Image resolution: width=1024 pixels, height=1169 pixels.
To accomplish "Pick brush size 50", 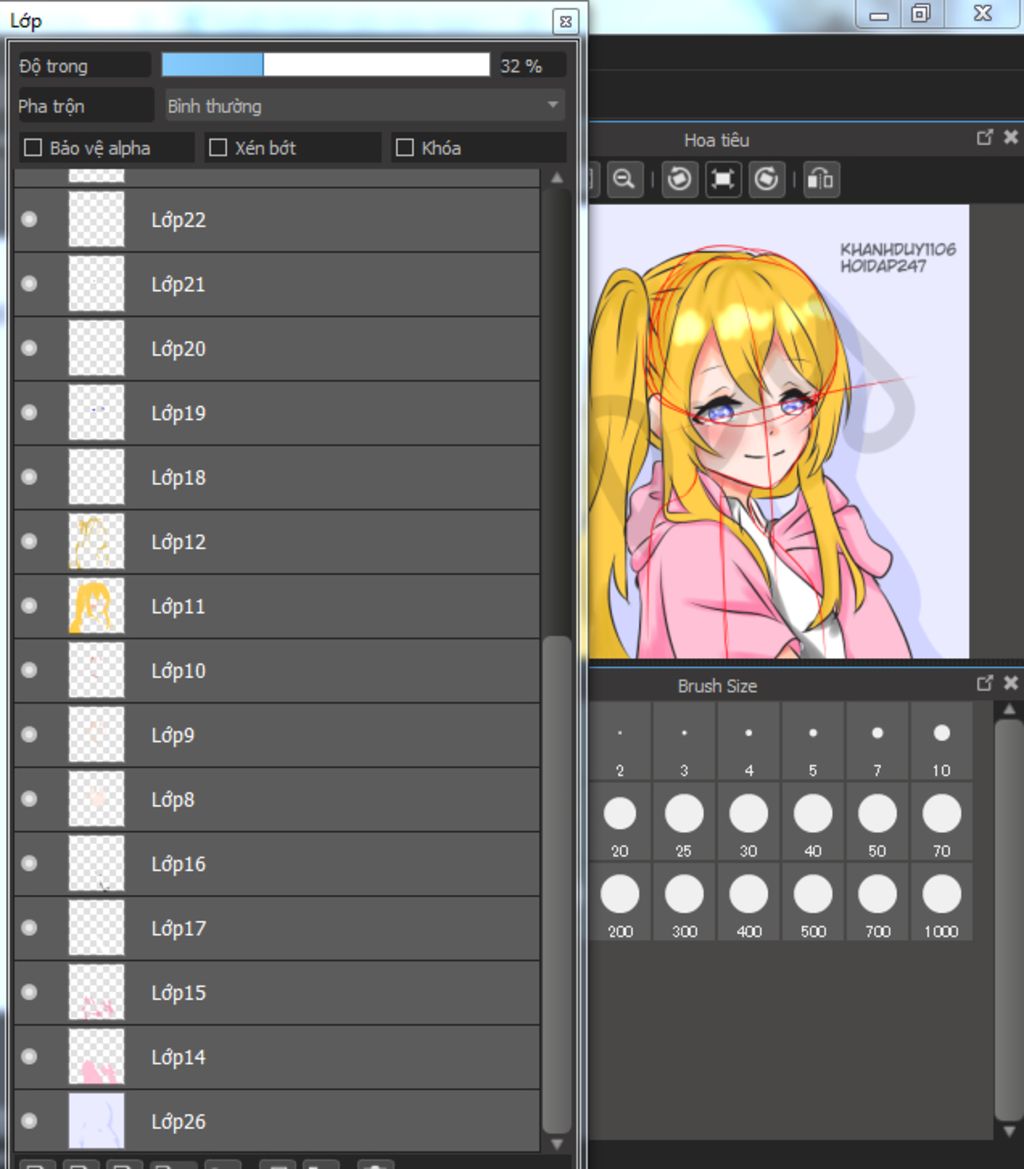I will point(877,822).
